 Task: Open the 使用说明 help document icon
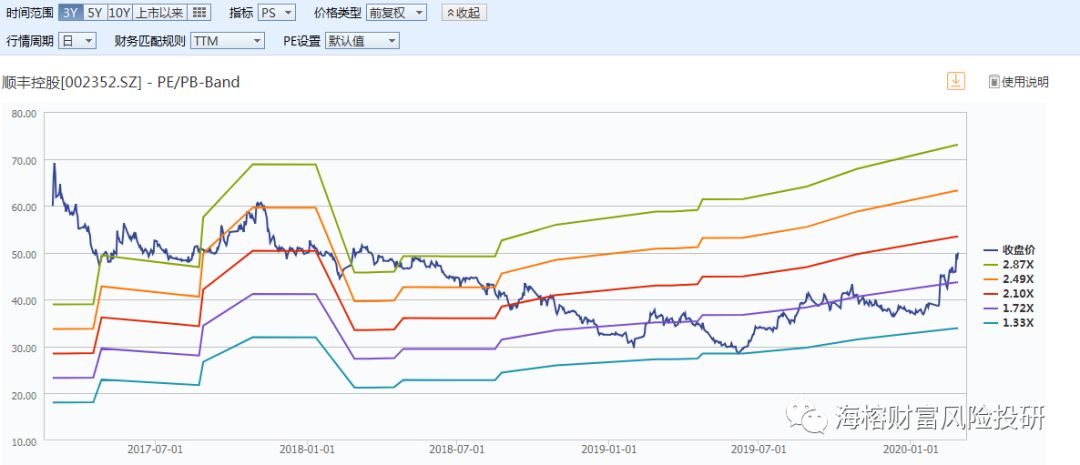tap(994, 82)
